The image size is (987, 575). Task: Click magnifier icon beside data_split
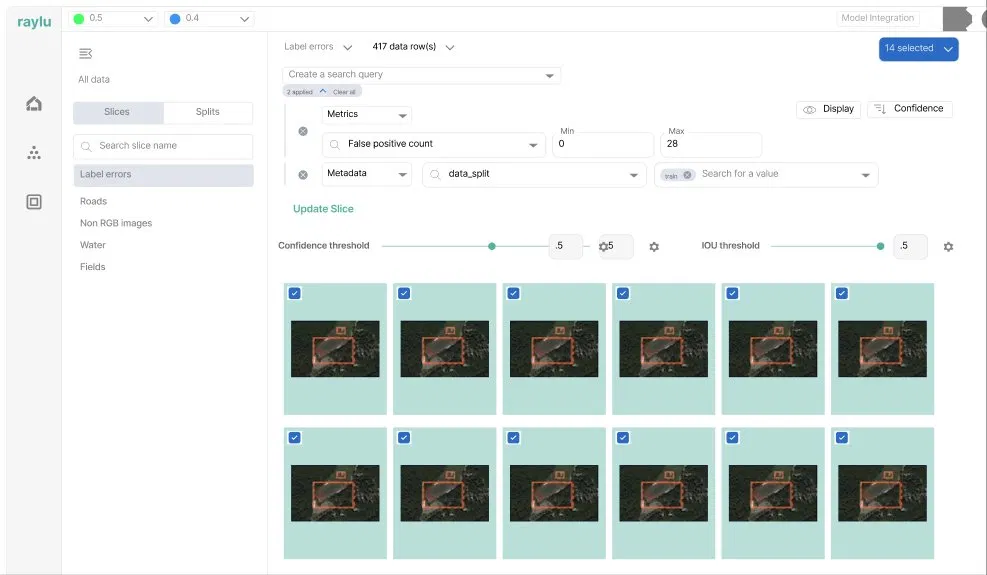point(435,174)
